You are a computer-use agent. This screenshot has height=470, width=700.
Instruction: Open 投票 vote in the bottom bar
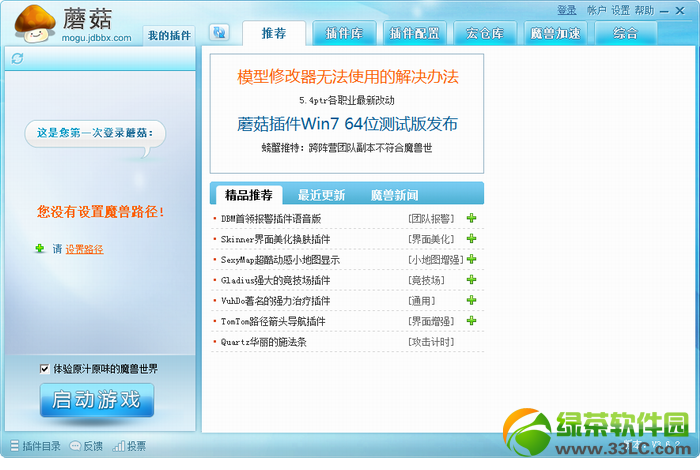click(130, 446)
